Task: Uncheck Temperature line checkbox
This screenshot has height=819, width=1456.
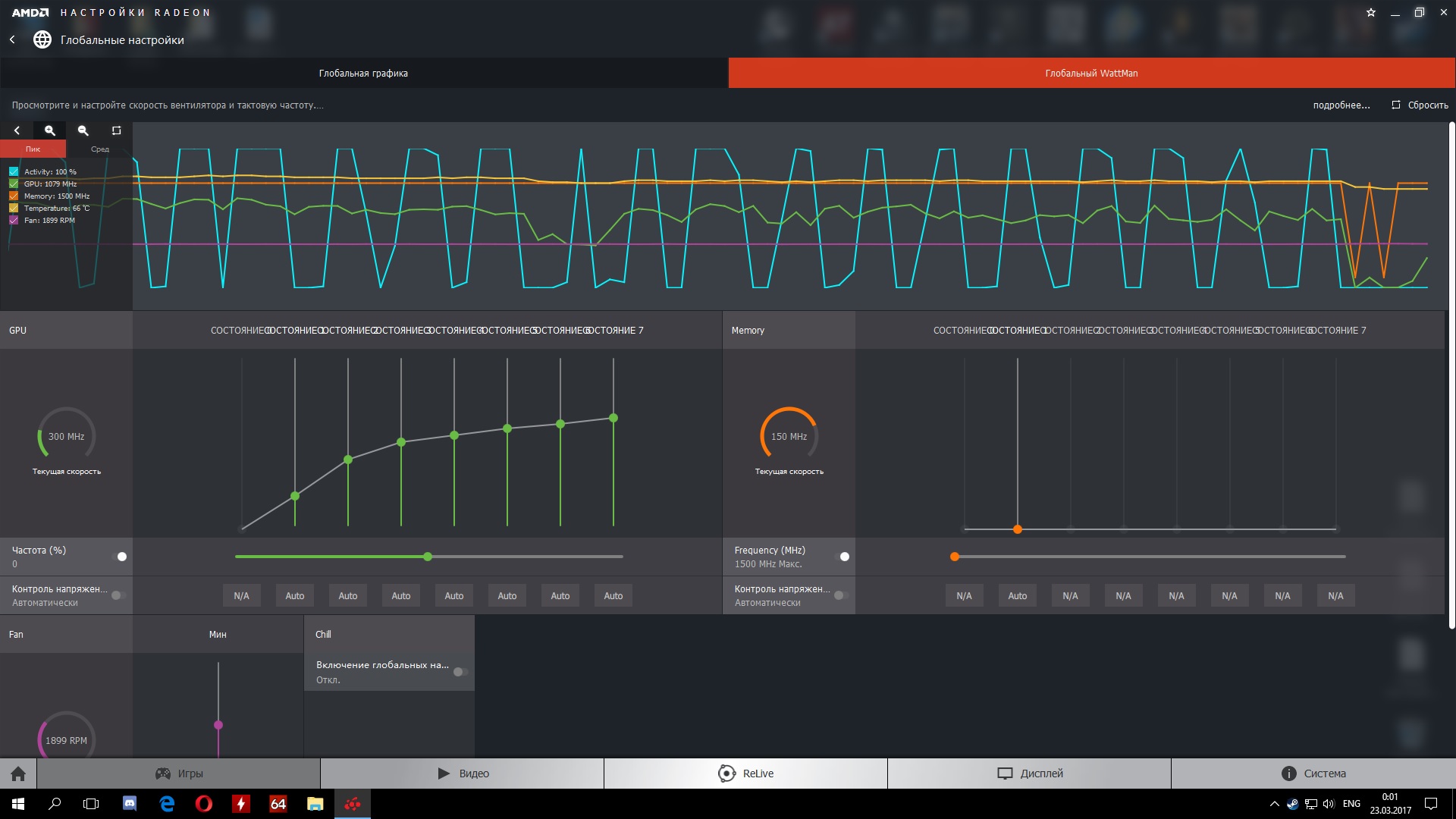Action: point(14,208)
